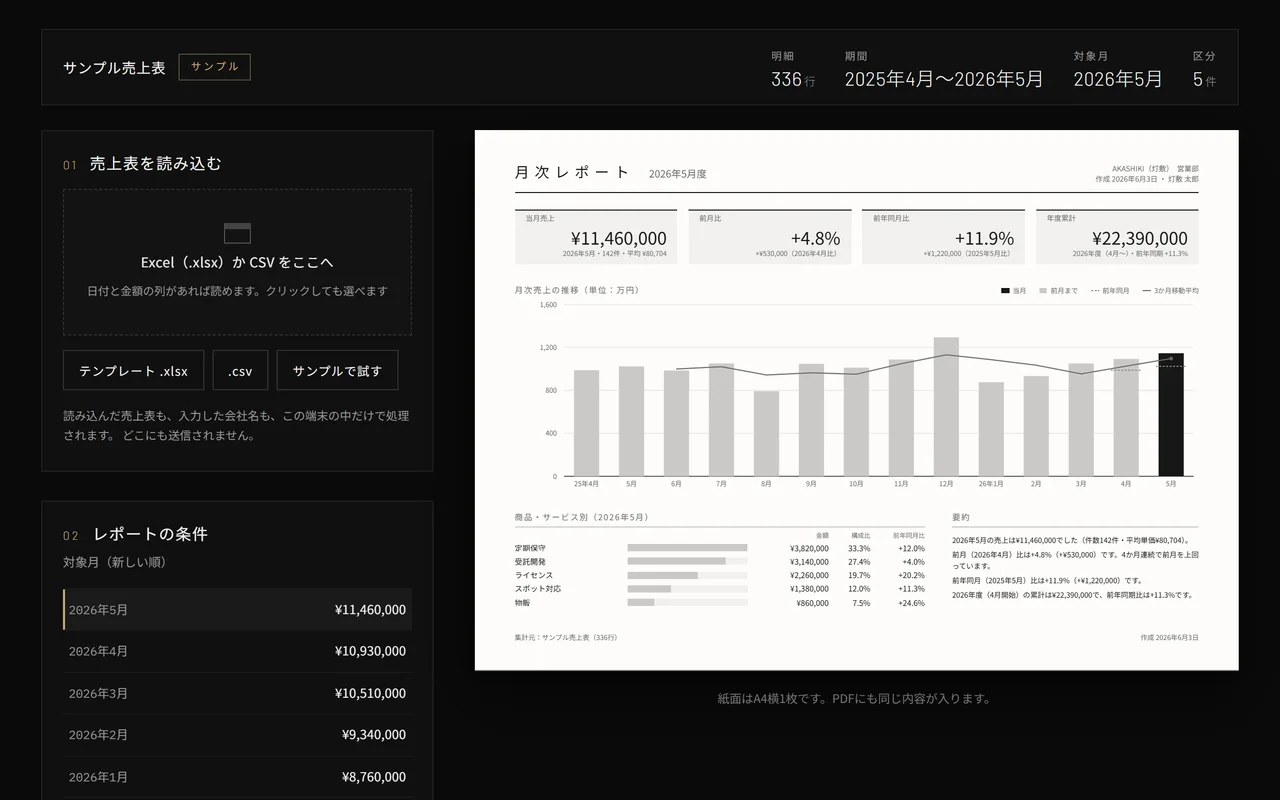Click the 26年1月 bar in the chart
This screenshot has width=1280, height=800.
pos(991,429)
